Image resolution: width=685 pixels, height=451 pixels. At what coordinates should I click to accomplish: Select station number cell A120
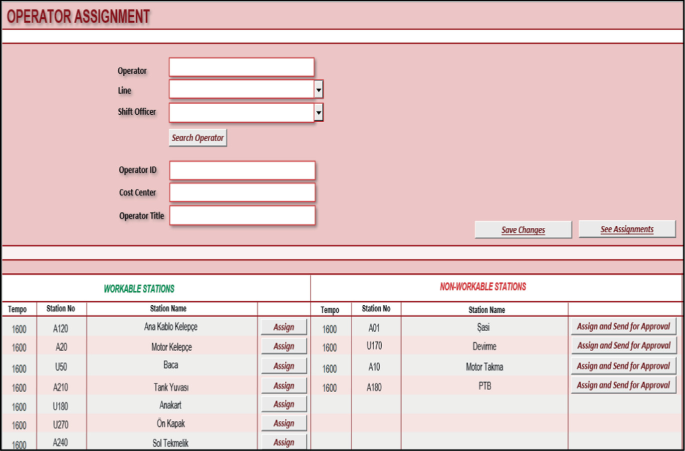[61, 329]
